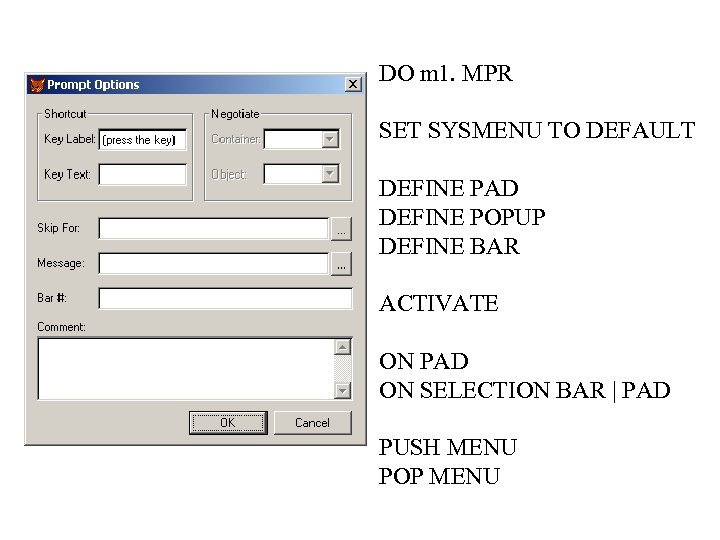Click the 'DEFINE PAD' text
This screenshot has height=540, width=720.
pos(449,188)
